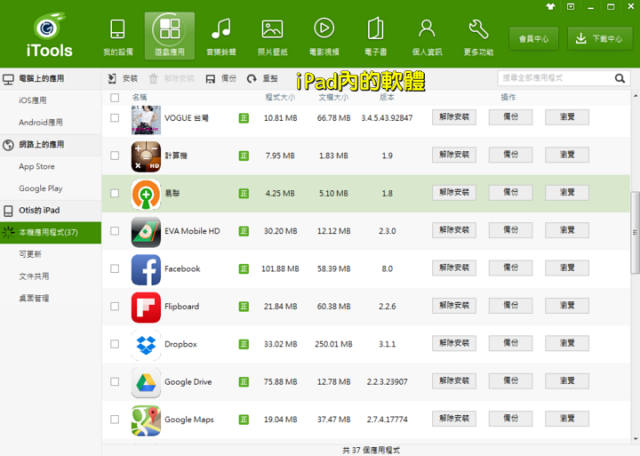Browse the EVA Mobile HD files

567,230
